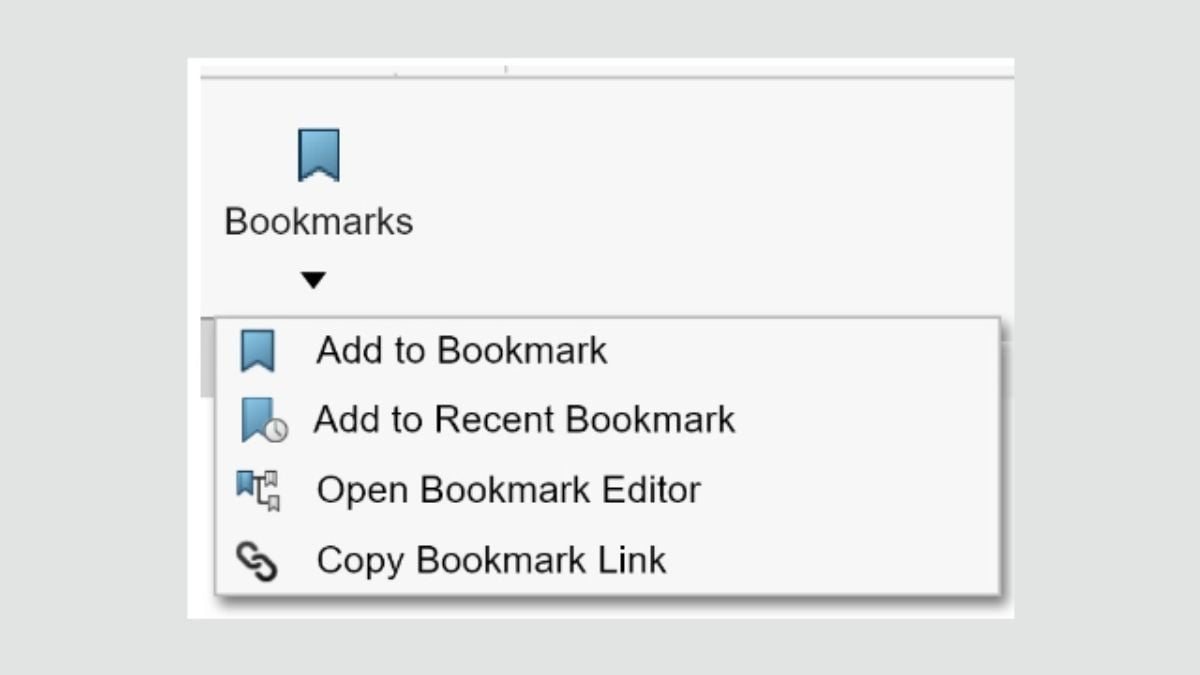Click the blue Bookmarks ribbon icon
Image resolution: width=1200 pixels, height=675 pixels.
click(x=319, y=155)
